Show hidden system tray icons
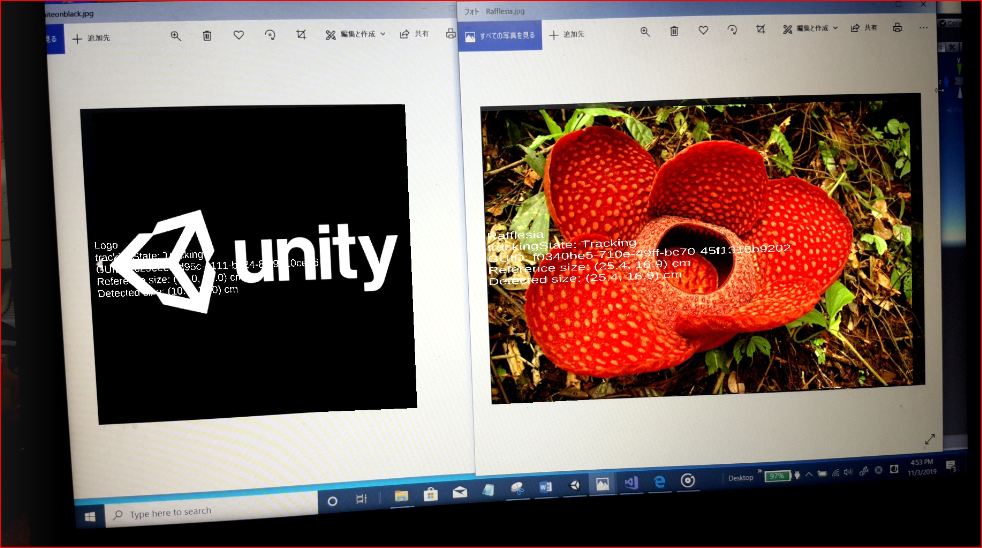Viewport: 982px width, 548px height. (809, 474)
